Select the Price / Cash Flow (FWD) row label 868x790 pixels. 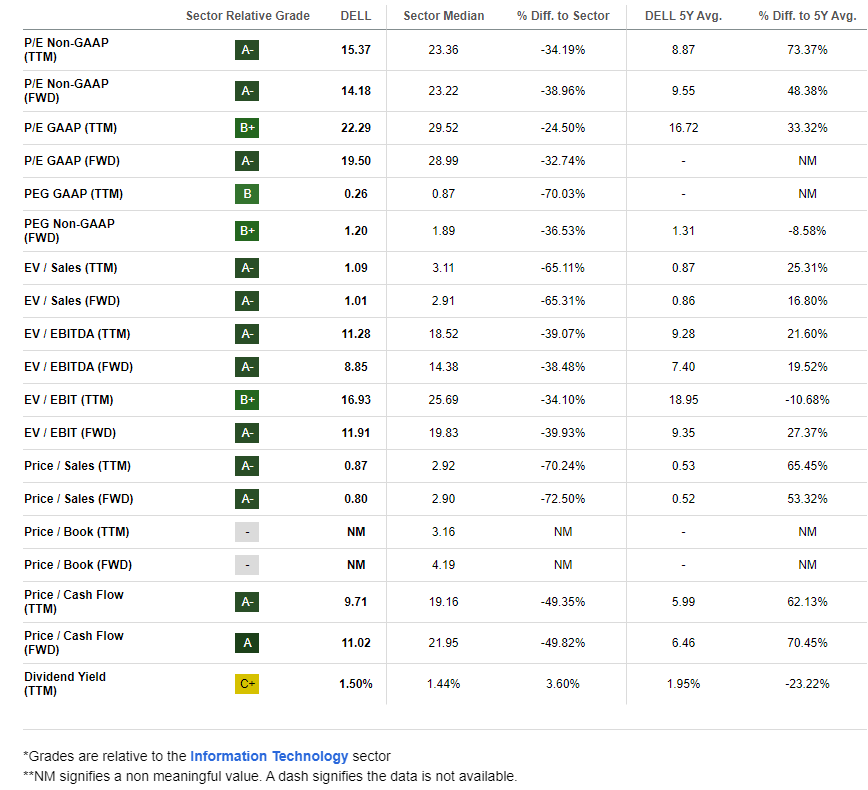(74, 643)
